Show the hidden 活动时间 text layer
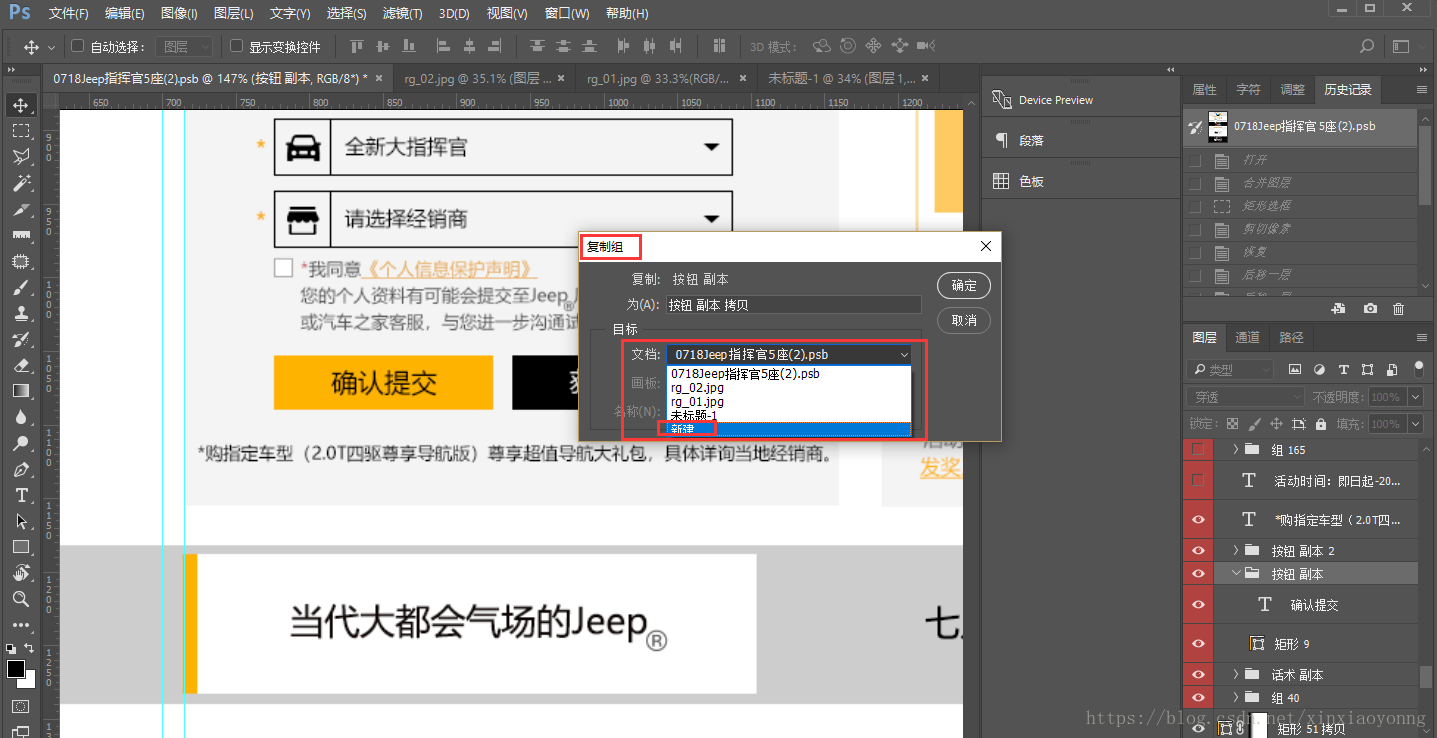 1198,481
